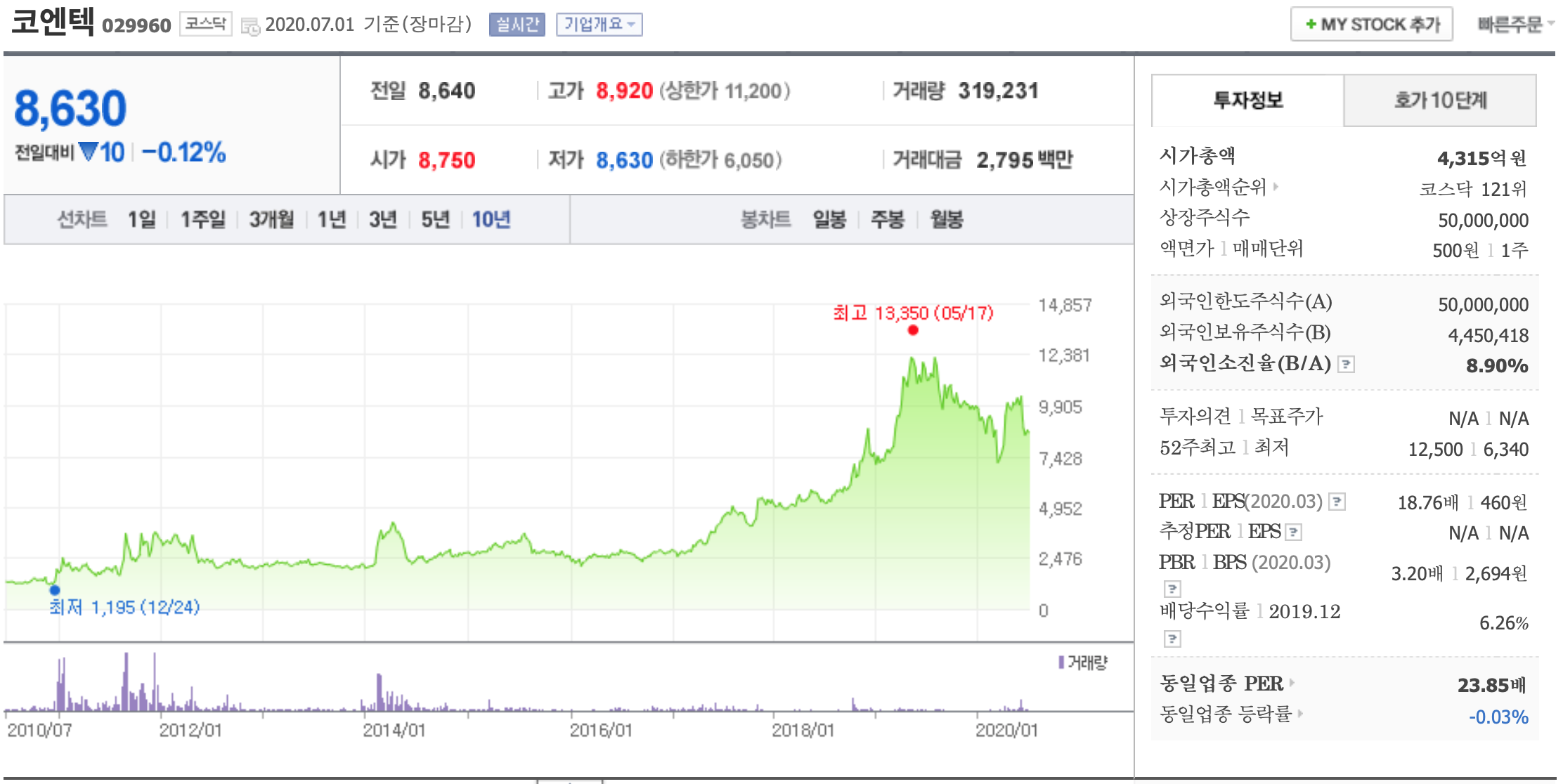1563x784 pixels.
Task: Click the arrow beside 시가총액순위
Action: (1276, 187)
